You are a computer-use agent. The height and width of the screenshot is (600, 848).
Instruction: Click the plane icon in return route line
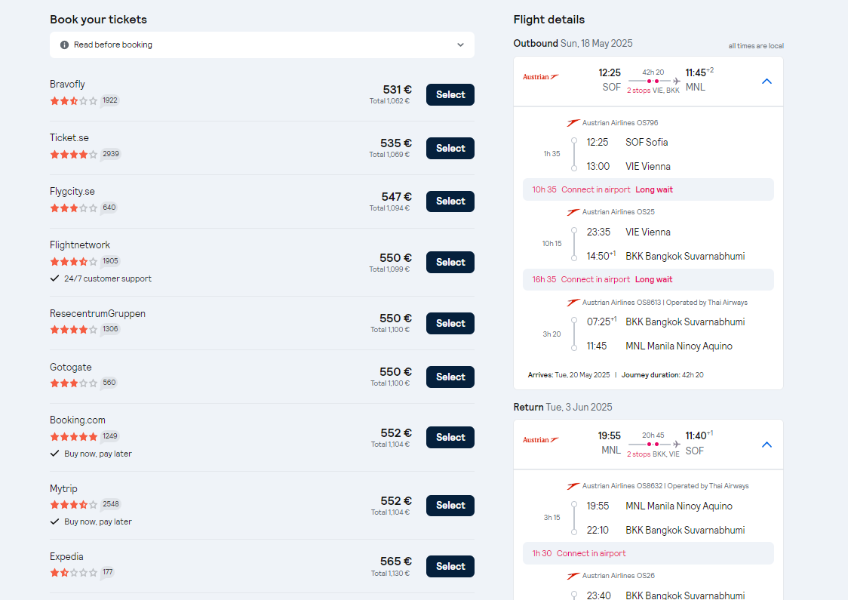pos(677,444)
